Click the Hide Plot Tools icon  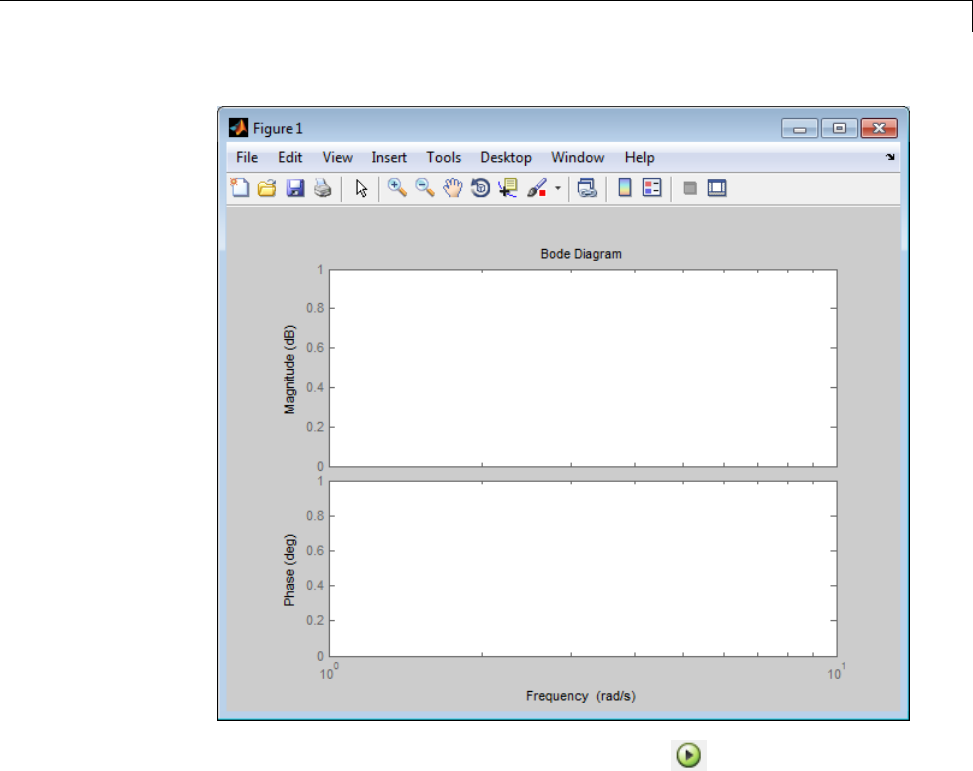690,188
